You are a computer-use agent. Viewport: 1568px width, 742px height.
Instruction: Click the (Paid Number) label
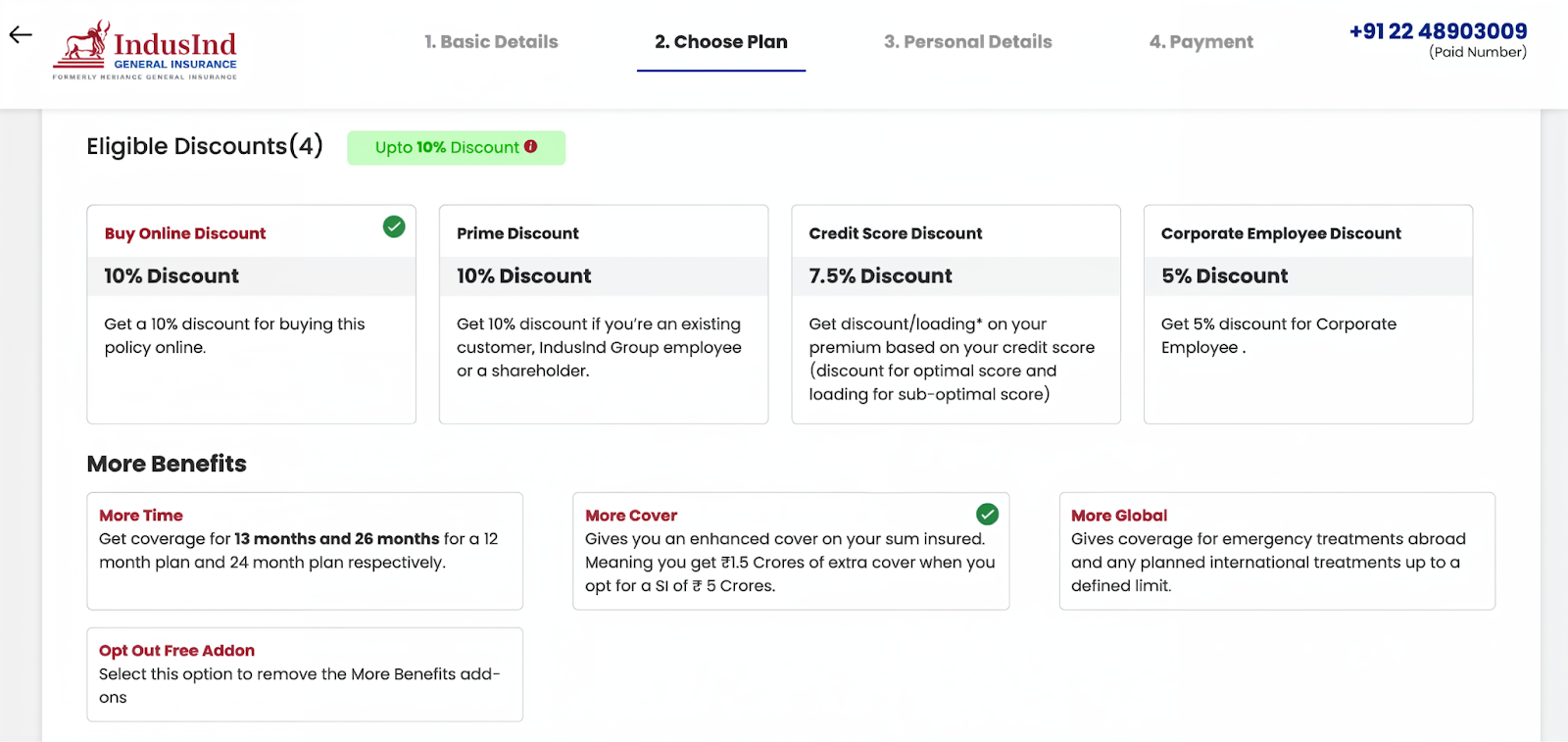point(1478,52)
